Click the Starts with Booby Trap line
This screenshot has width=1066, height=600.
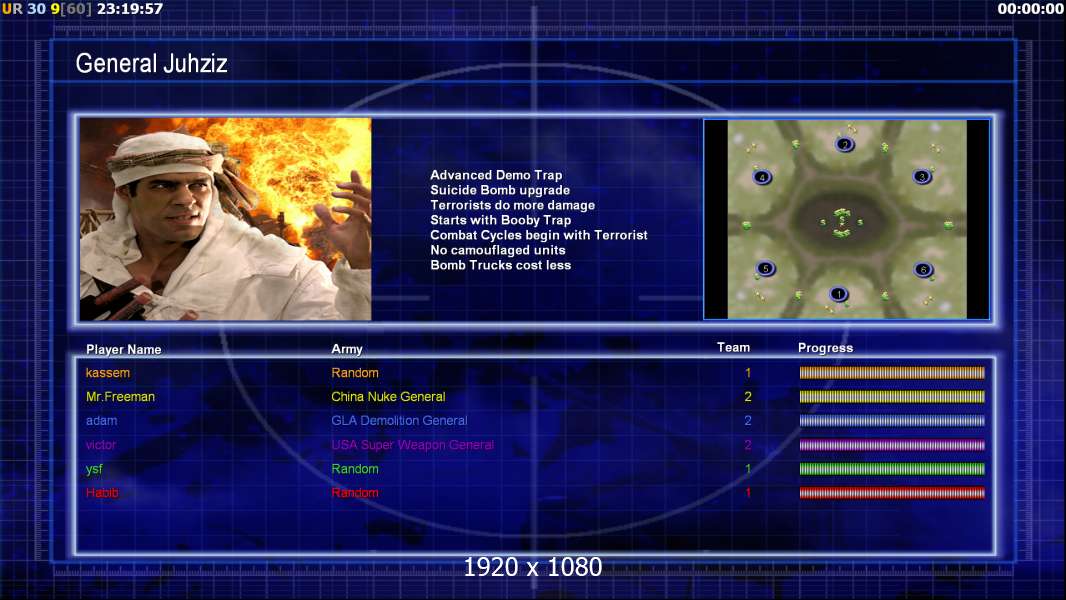click(x=500, y=220)
